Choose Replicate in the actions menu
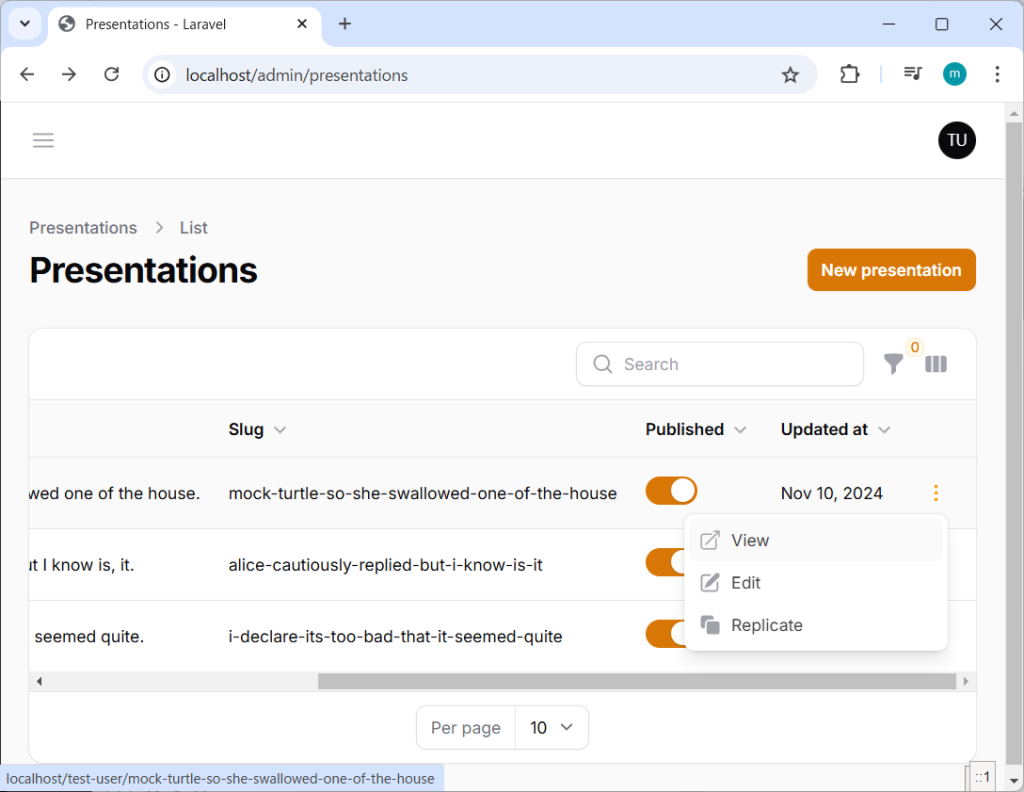Screen dimensions: 1024x792 coord(766,626)
